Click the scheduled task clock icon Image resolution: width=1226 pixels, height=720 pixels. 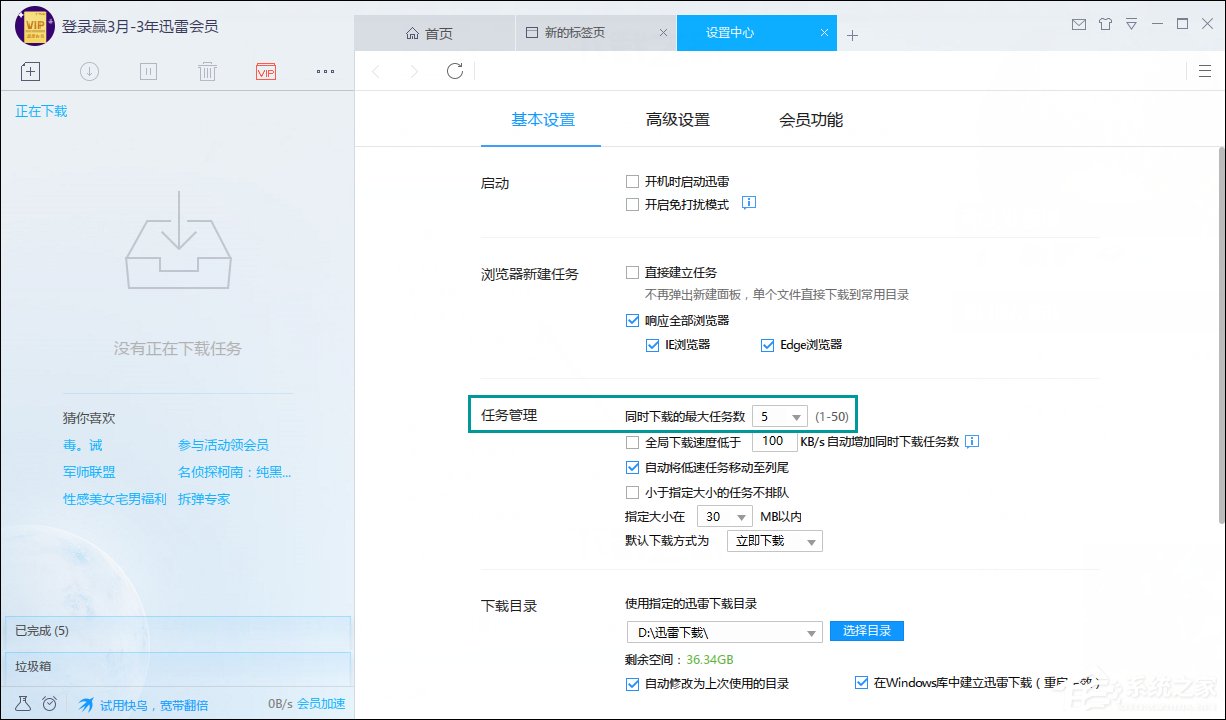coord(49,704)
